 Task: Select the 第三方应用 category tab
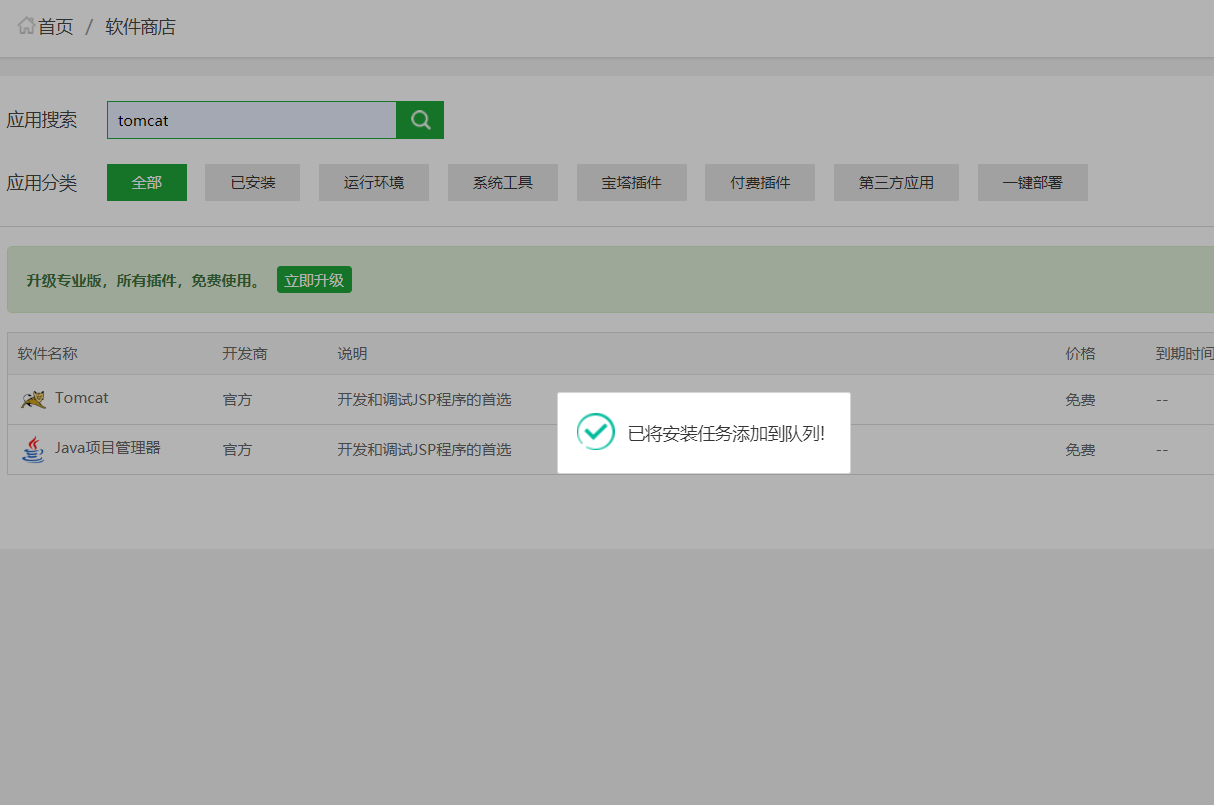click(897, 182)
